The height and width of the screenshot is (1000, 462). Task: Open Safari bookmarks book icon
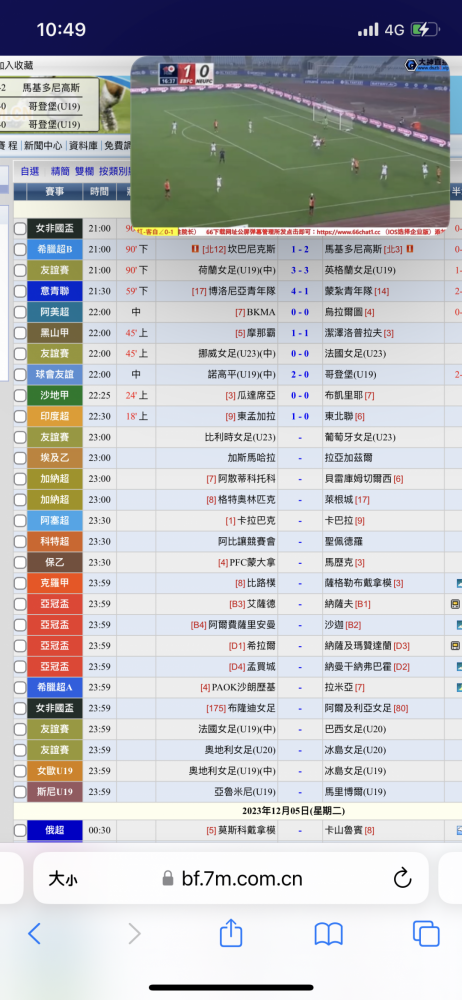(329, 934)
